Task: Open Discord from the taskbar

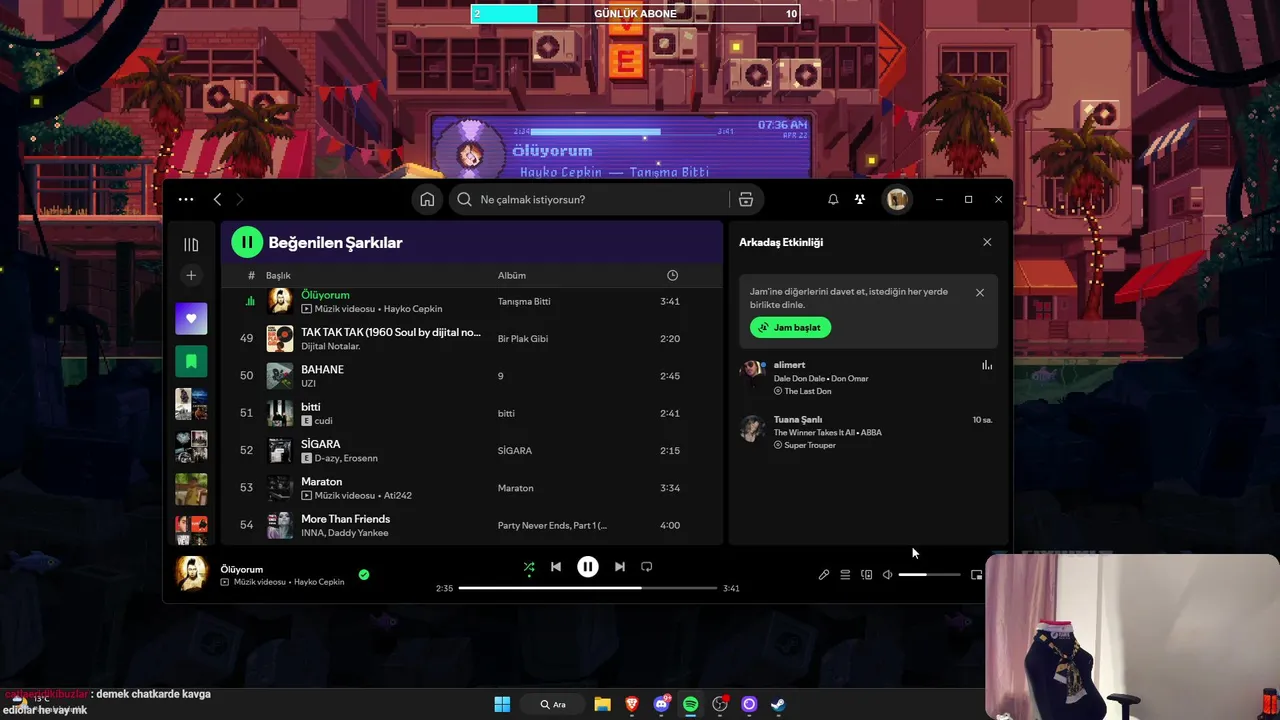Action: (661, 704)
